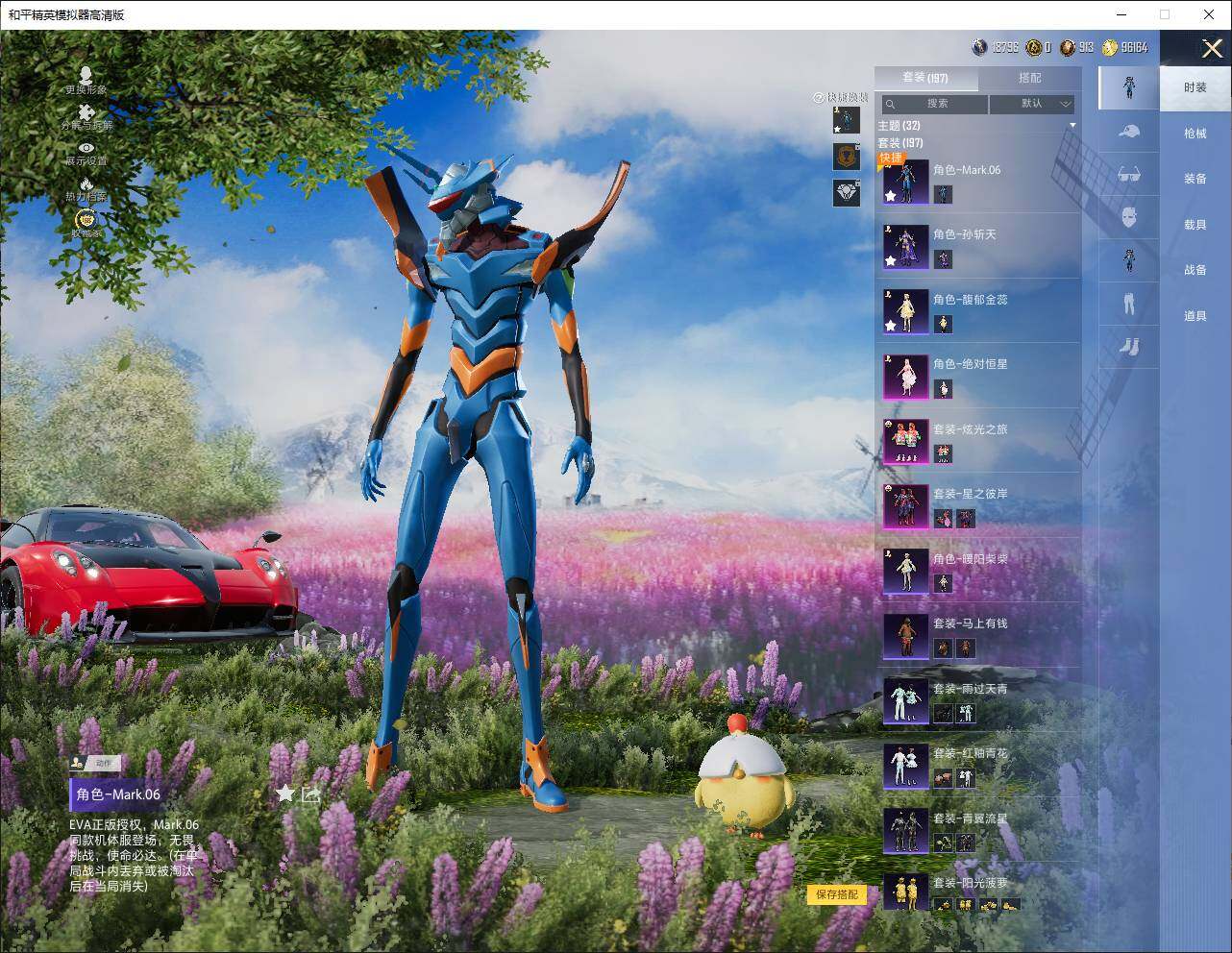Open the 载具 vehicles menu tab
The image size is (1232, 953).
coord(1195,225)
